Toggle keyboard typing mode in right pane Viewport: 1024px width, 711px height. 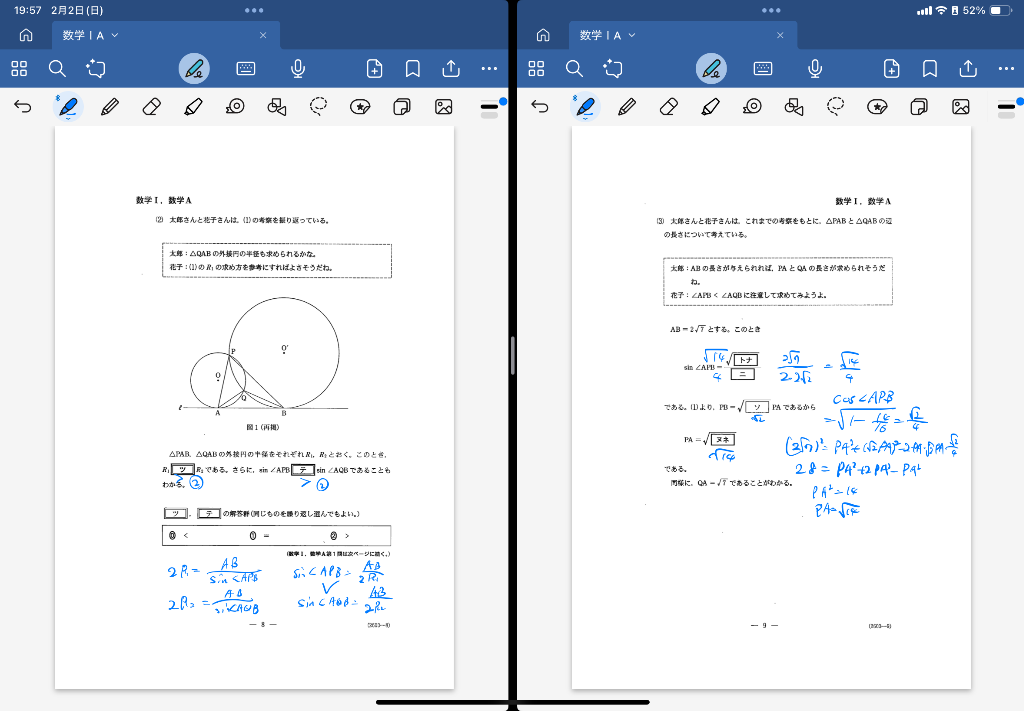(x=763, y=69)
